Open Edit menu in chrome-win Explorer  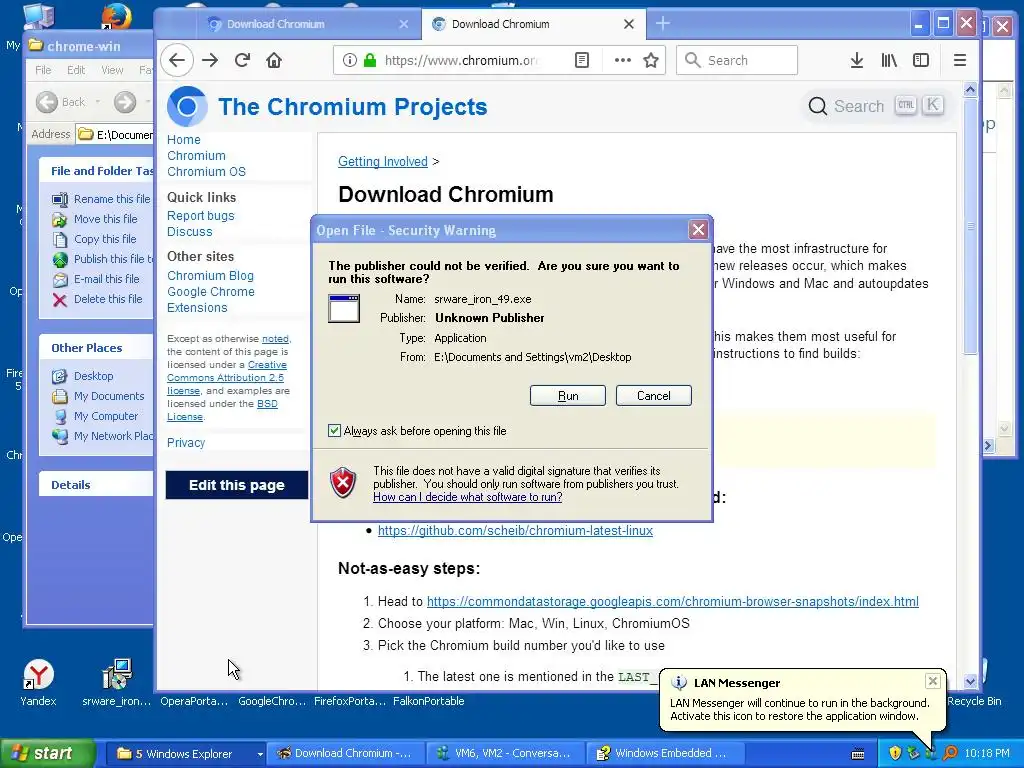click(x=76, y=70)
